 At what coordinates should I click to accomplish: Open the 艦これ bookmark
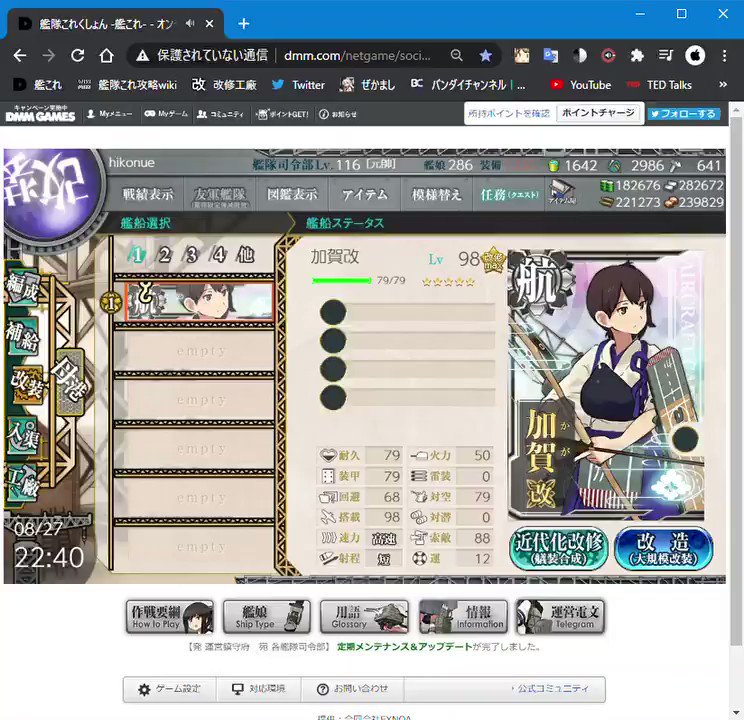37,85
